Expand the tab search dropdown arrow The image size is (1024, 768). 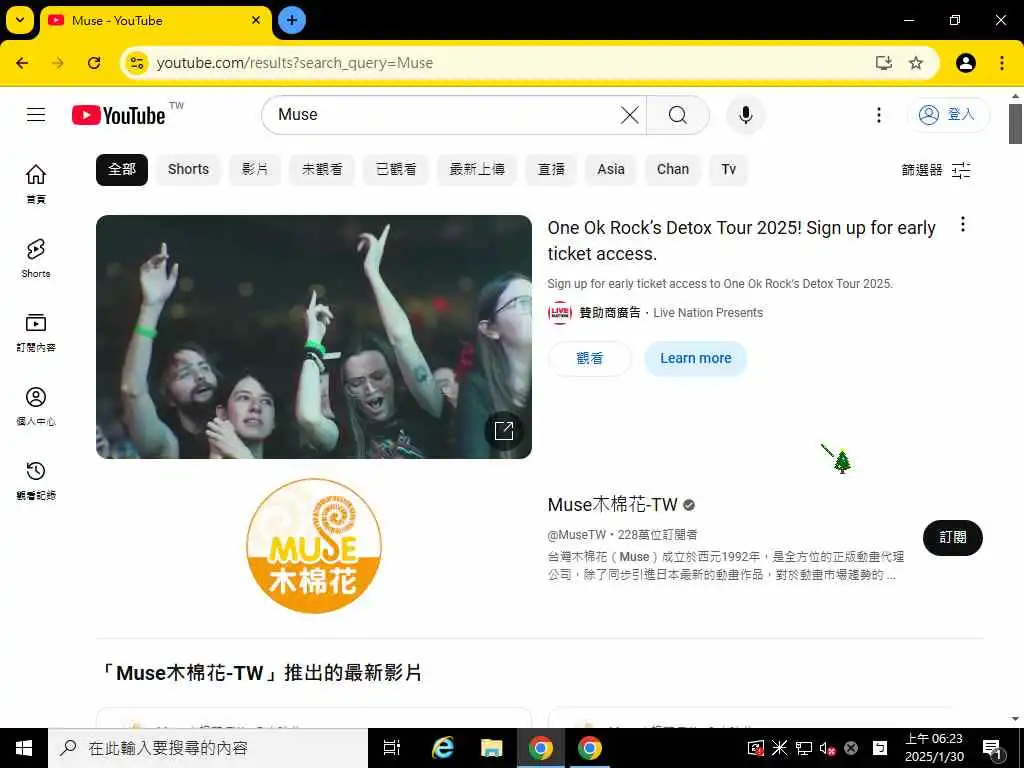[x=20, y=20]
